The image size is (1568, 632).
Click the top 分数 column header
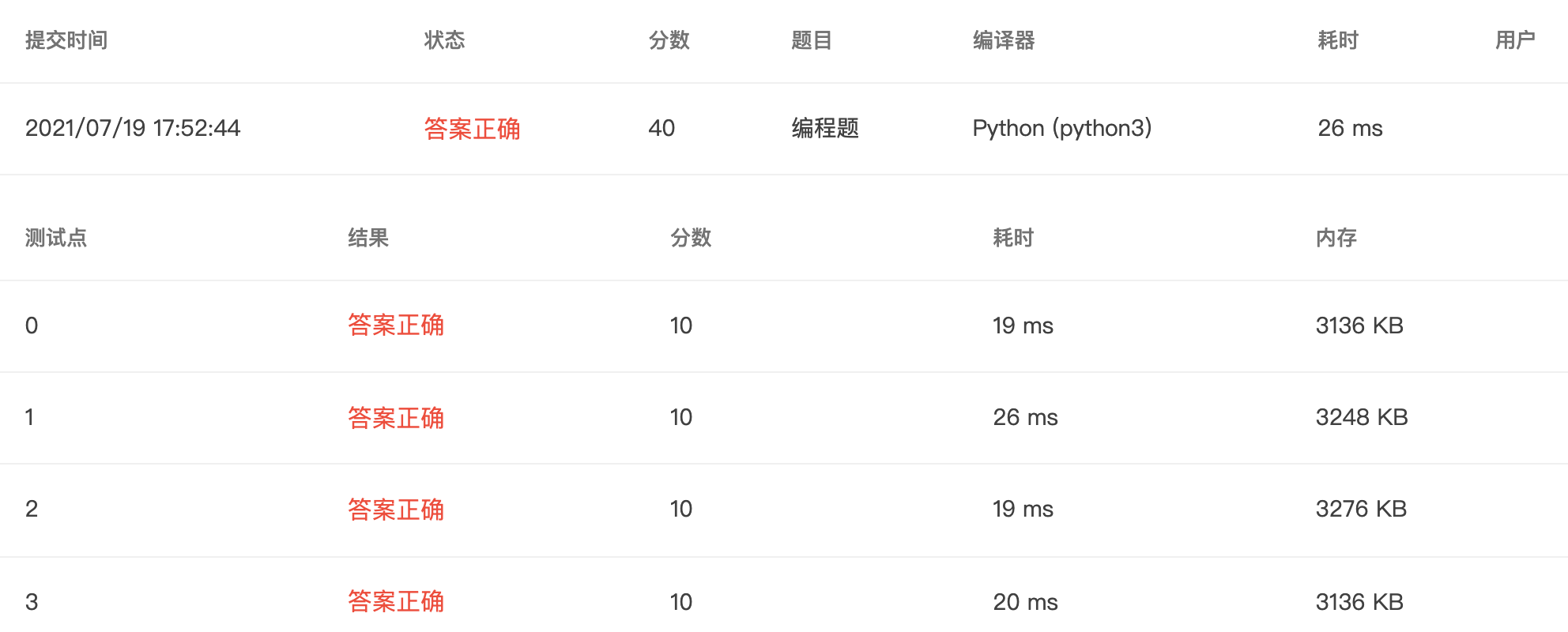(669, 40)
